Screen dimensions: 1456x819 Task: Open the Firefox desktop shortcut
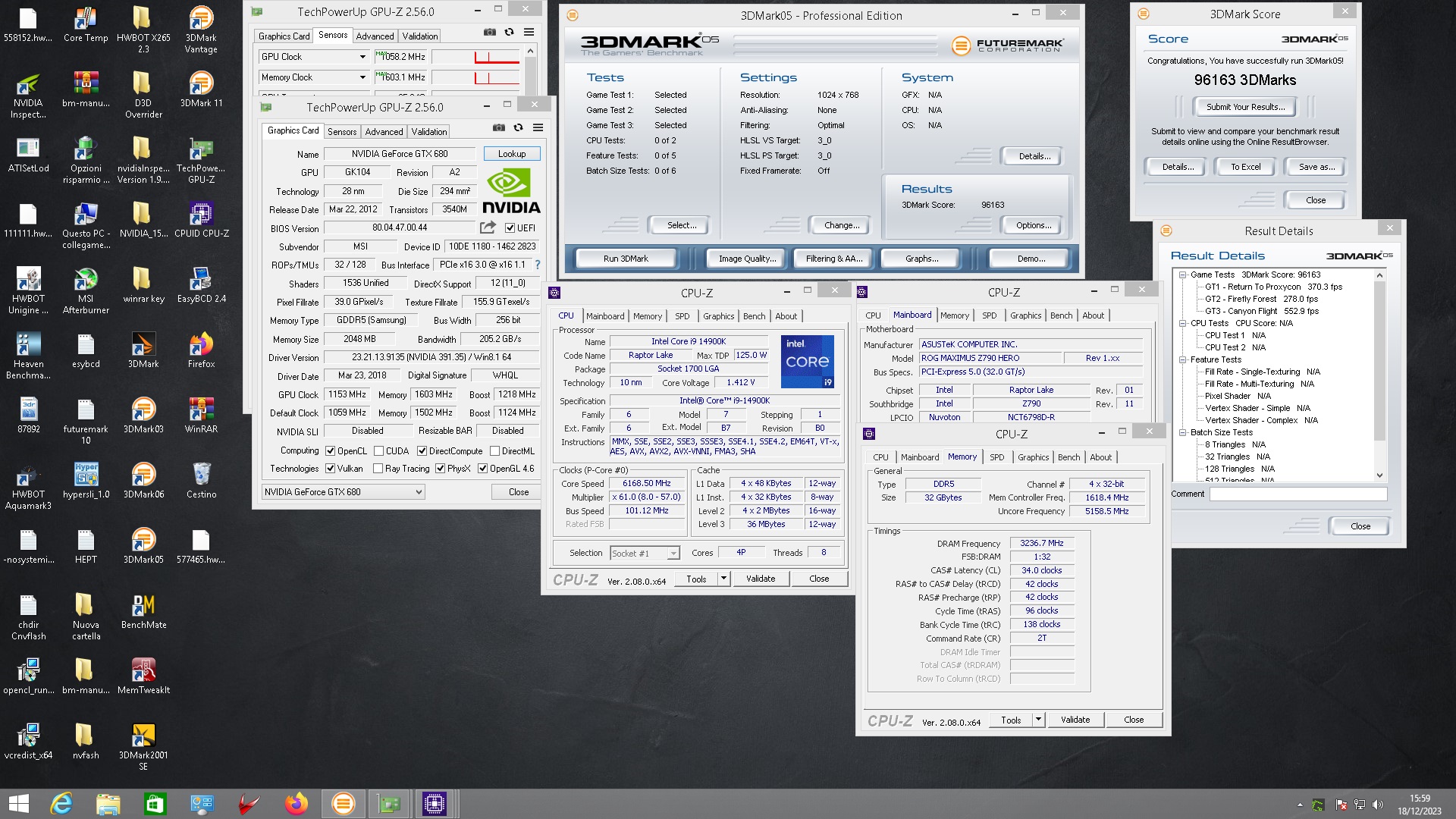coord(201,350)
